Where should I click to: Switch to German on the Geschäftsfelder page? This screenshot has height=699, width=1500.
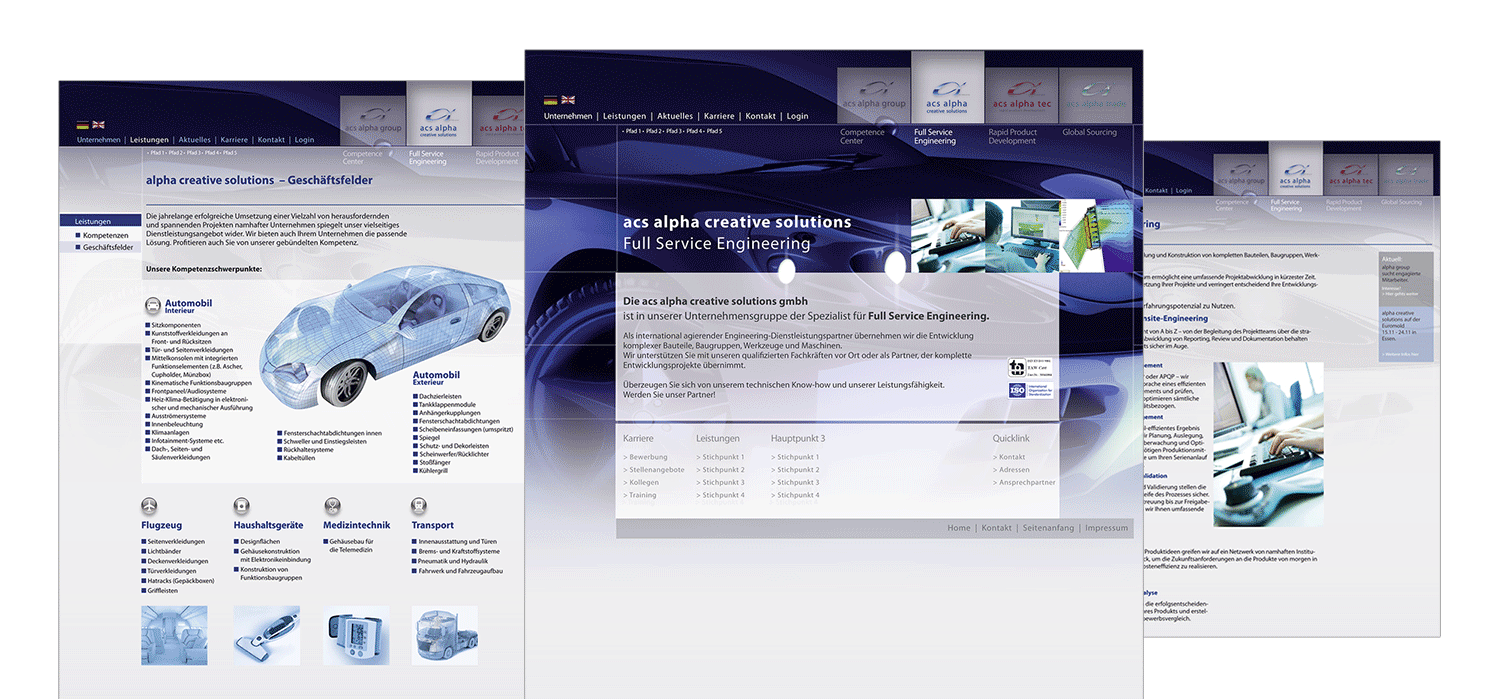[x=82, y=125]
